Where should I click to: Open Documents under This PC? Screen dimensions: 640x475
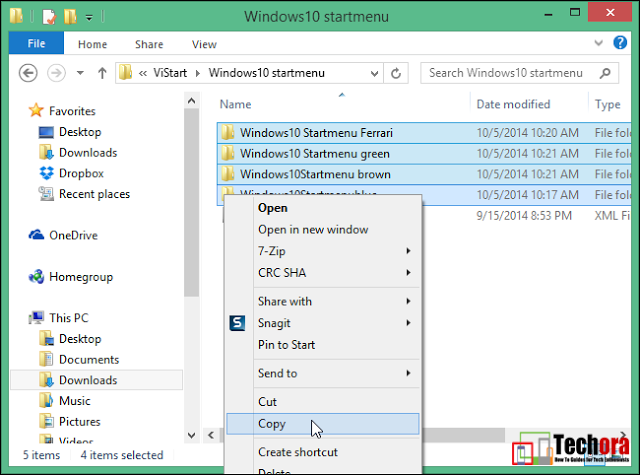click(x=89, y=360)
